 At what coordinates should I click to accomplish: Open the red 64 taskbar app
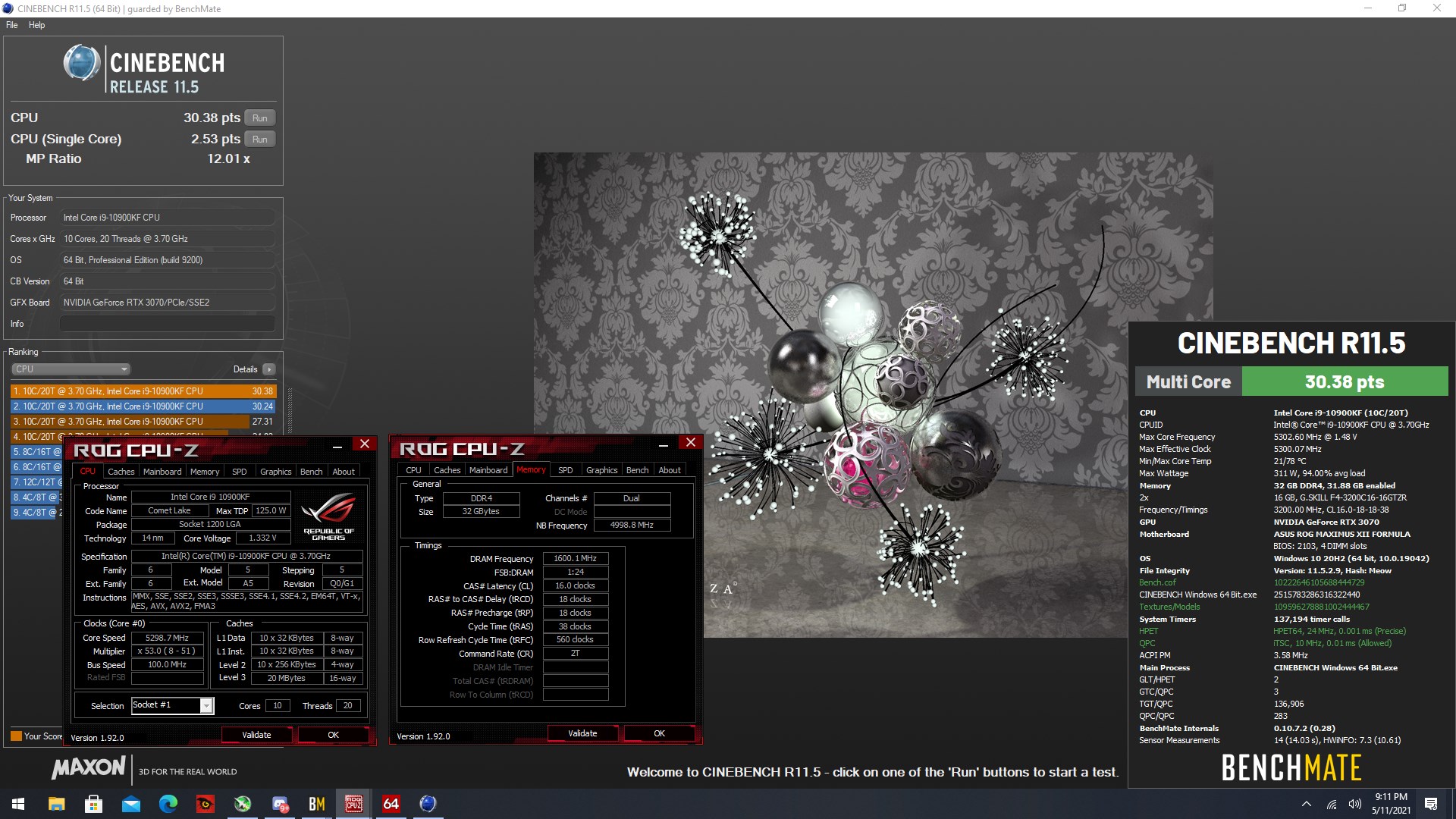(391, 804)
